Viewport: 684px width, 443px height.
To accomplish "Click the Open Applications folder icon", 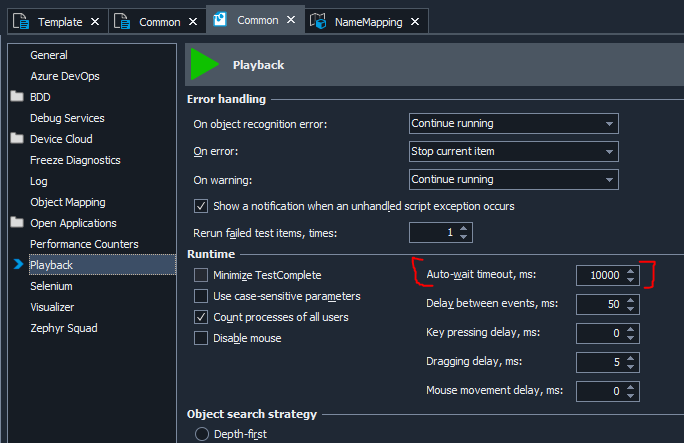I will pos(17,222).
